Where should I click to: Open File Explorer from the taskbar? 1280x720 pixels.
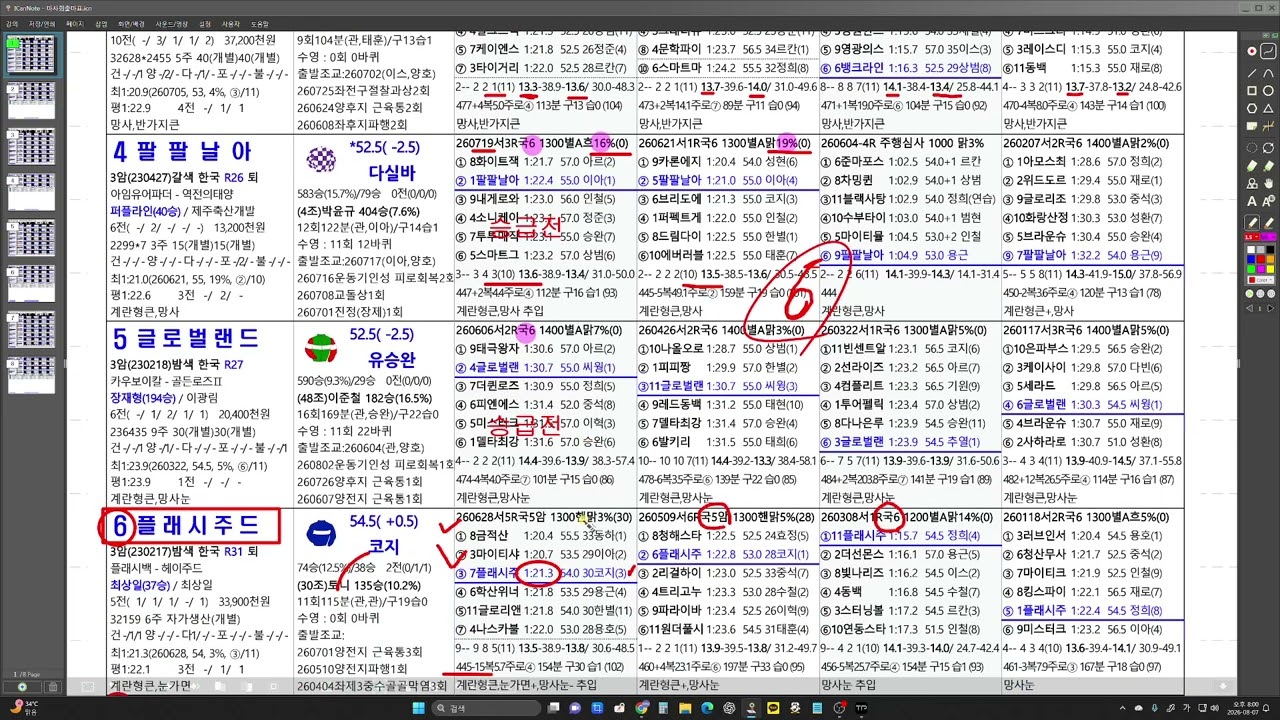(x=684, y=708)
